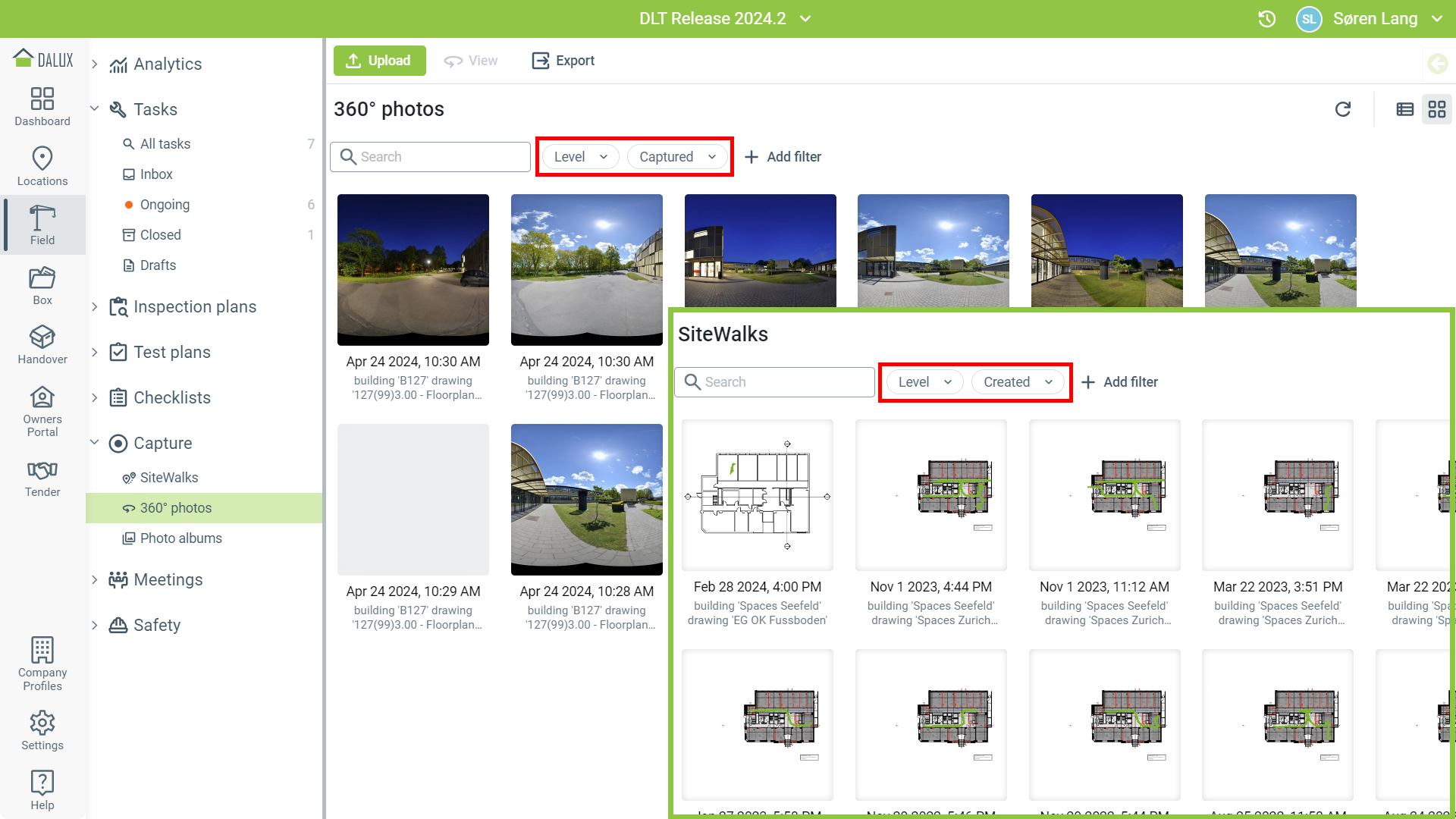Open night photo captured 10:30 AM
1456x819 pixels.
point(413,270)
